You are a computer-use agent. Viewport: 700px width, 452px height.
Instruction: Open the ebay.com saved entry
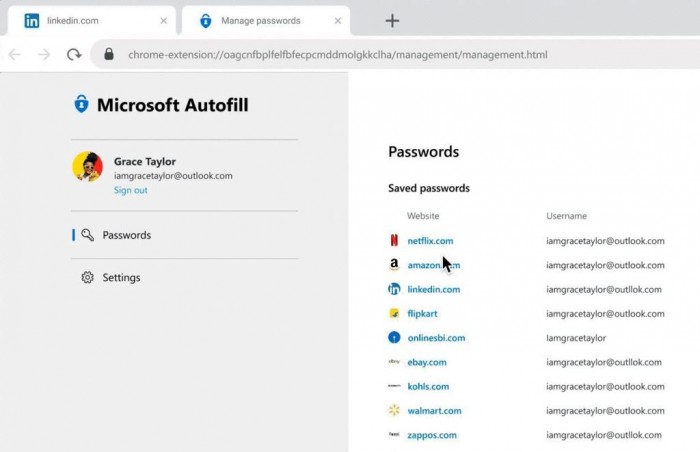pos(426,362)
